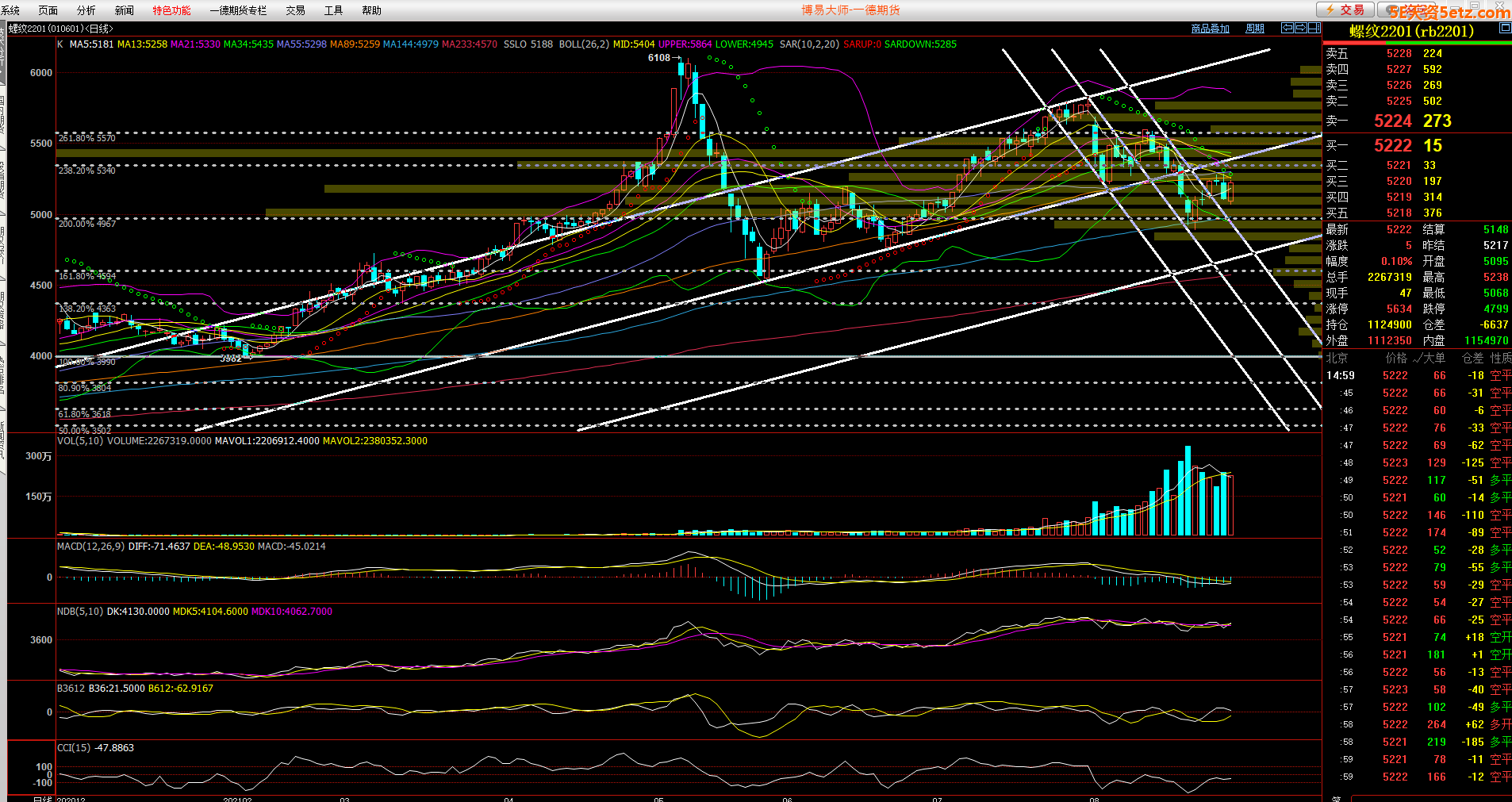Image resolution: width=1512 pixels, height=802 pixels.
Task: Click the right arrow navigation icon
Action: (1300, 28)
